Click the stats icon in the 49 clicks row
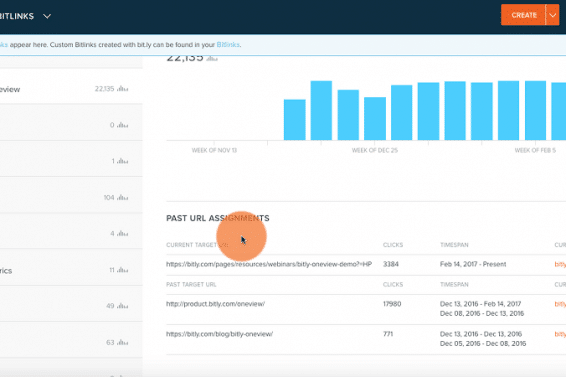 [123, 306]
